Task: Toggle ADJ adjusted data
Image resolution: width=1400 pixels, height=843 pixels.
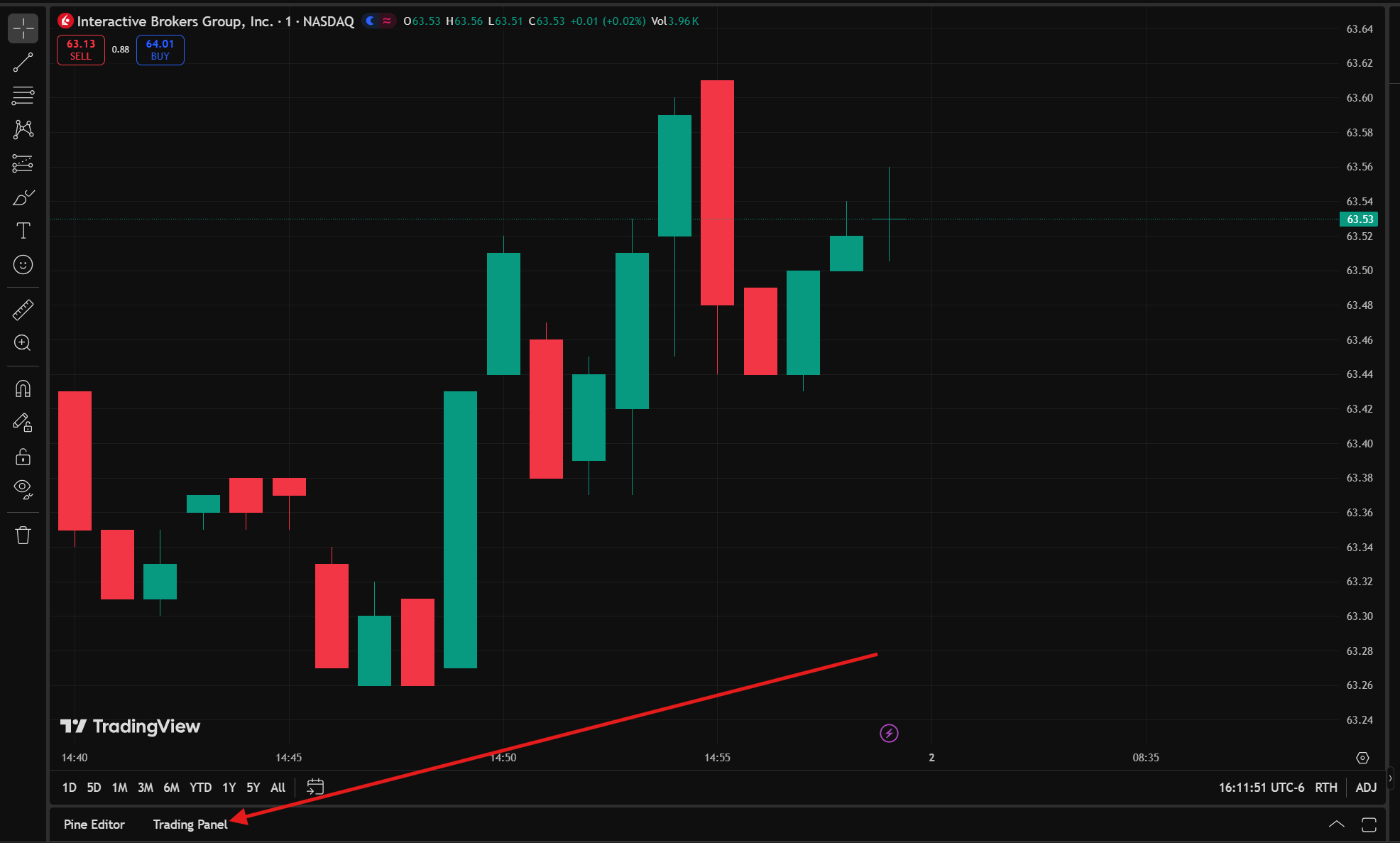Action: (1366, 788)
